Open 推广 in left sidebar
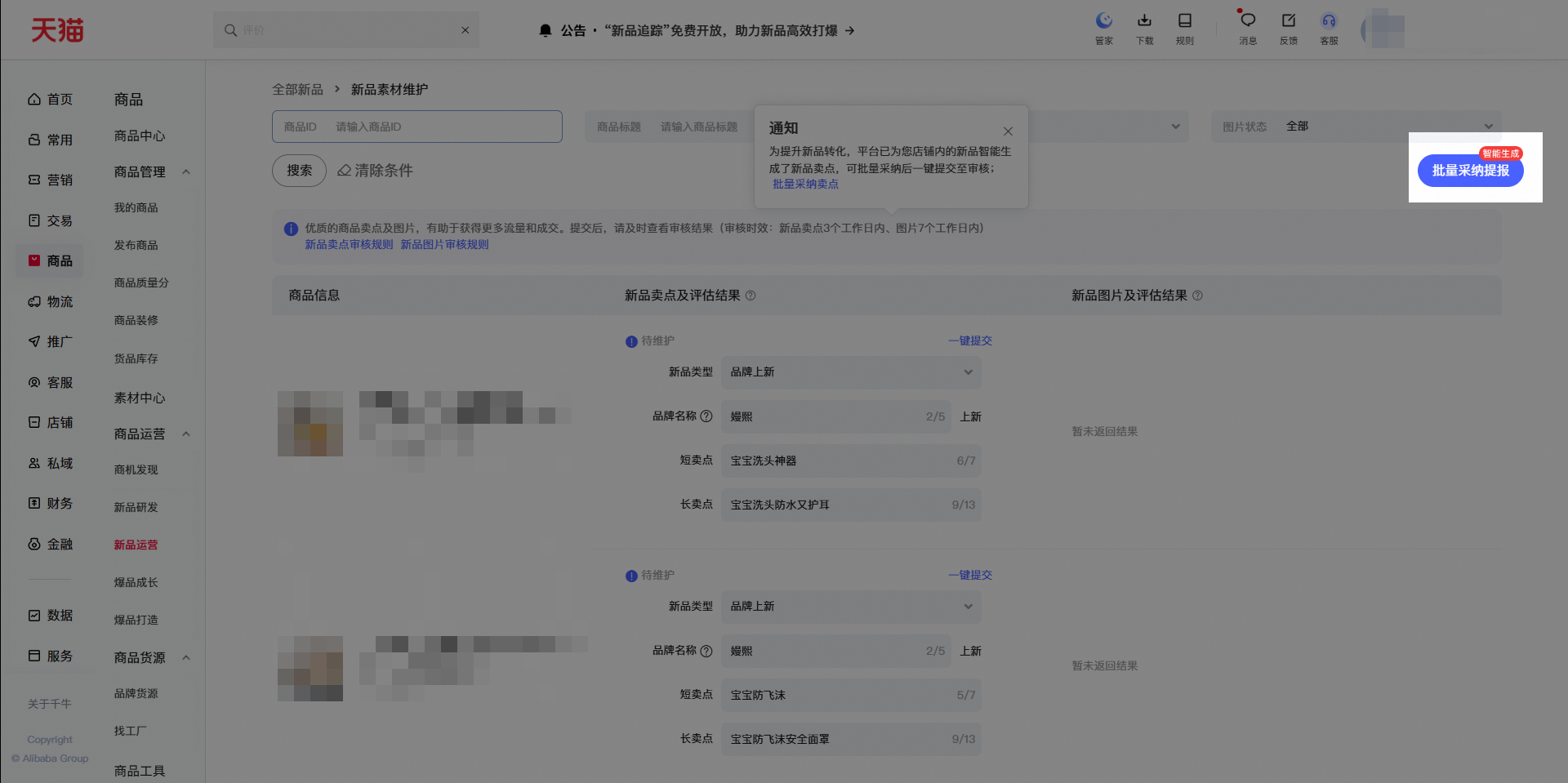The image size is (1568, 783). pos(51,342)
